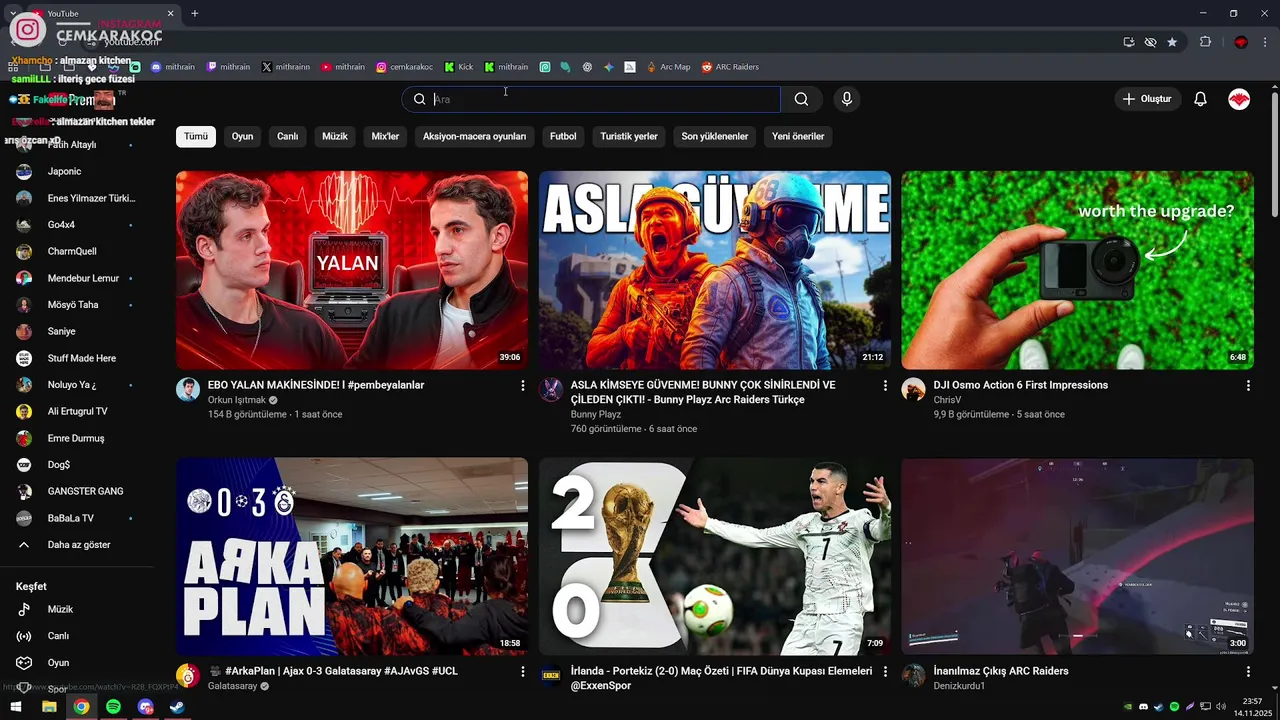Select the Yeni öneriler chip
The height and width of the screenshot is (720, 1280).
tap(798, 136)
